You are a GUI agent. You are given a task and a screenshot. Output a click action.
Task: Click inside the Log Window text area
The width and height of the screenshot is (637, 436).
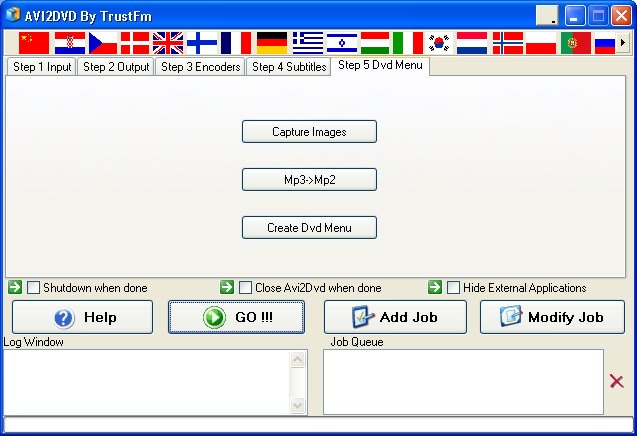(147, 382)
